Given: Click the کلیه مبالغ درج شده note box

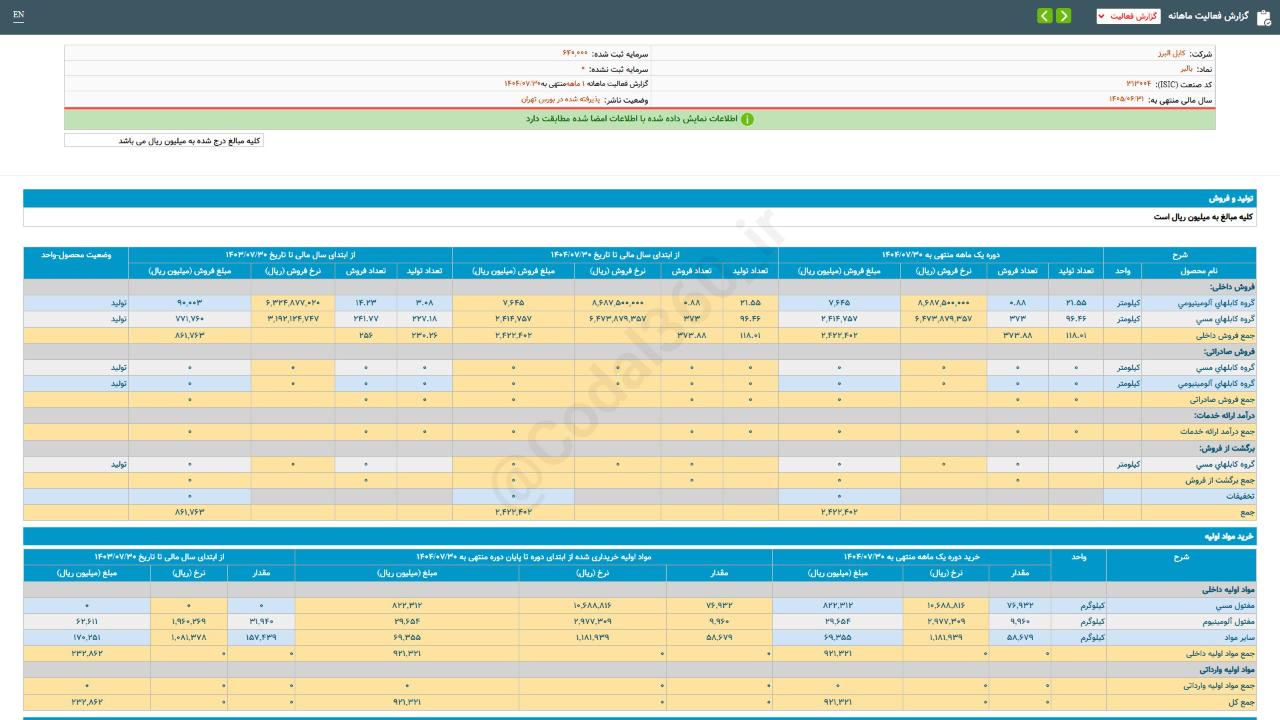Looking at the screenshot, I should [164, 141].
